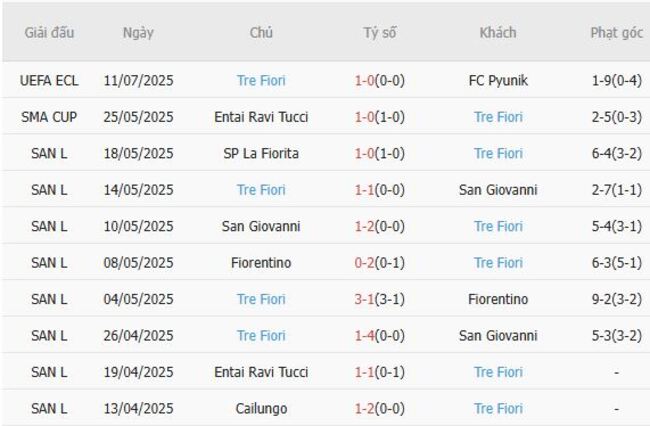Click the "Phạt góc" column header
This screenshot has height=426, width=650.
tap(616, 33)
